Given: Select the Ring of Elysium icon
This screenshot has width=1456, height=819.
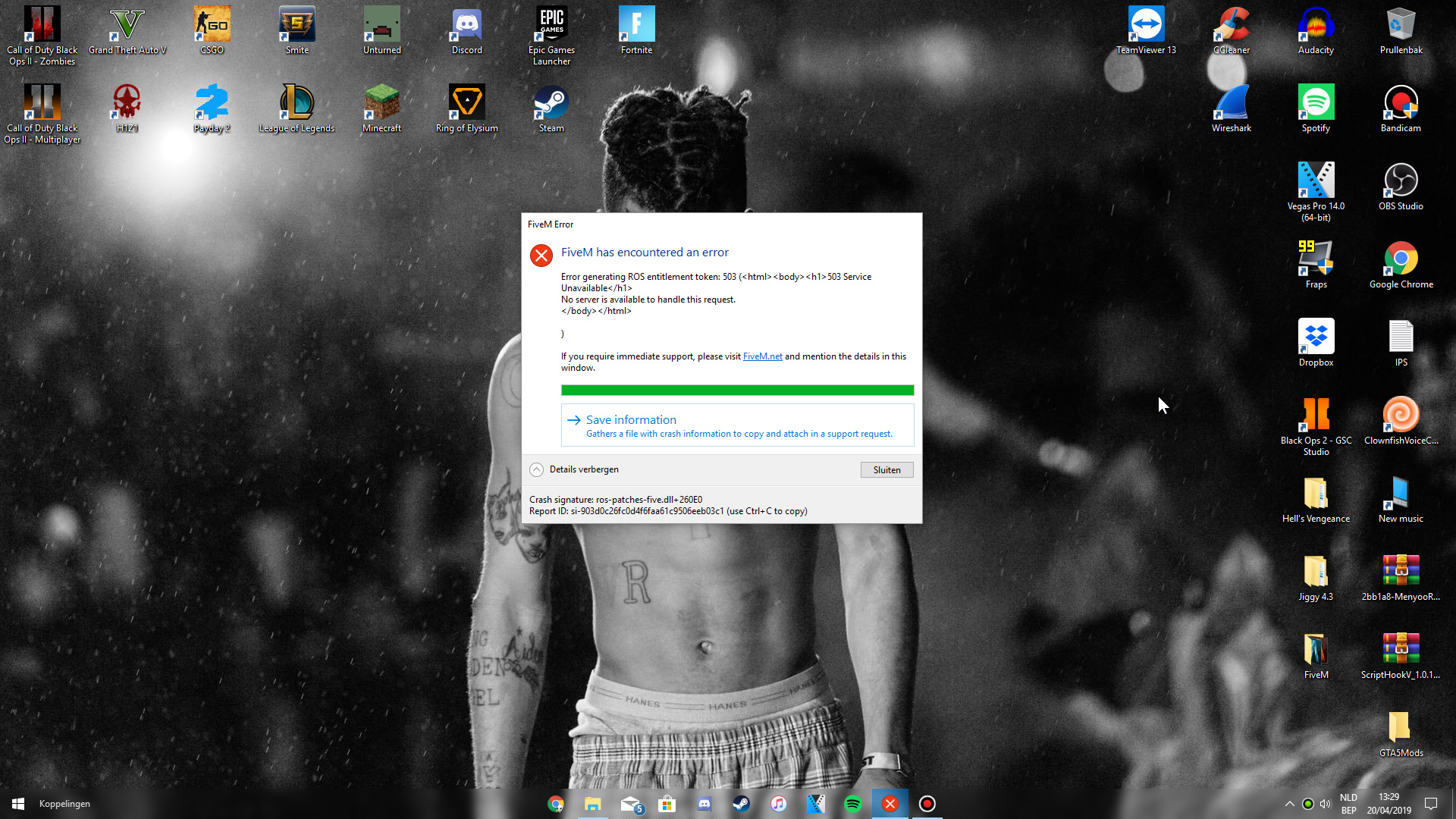Looking at the screenshot, I should pyautogui.click(x=467, y=109).
